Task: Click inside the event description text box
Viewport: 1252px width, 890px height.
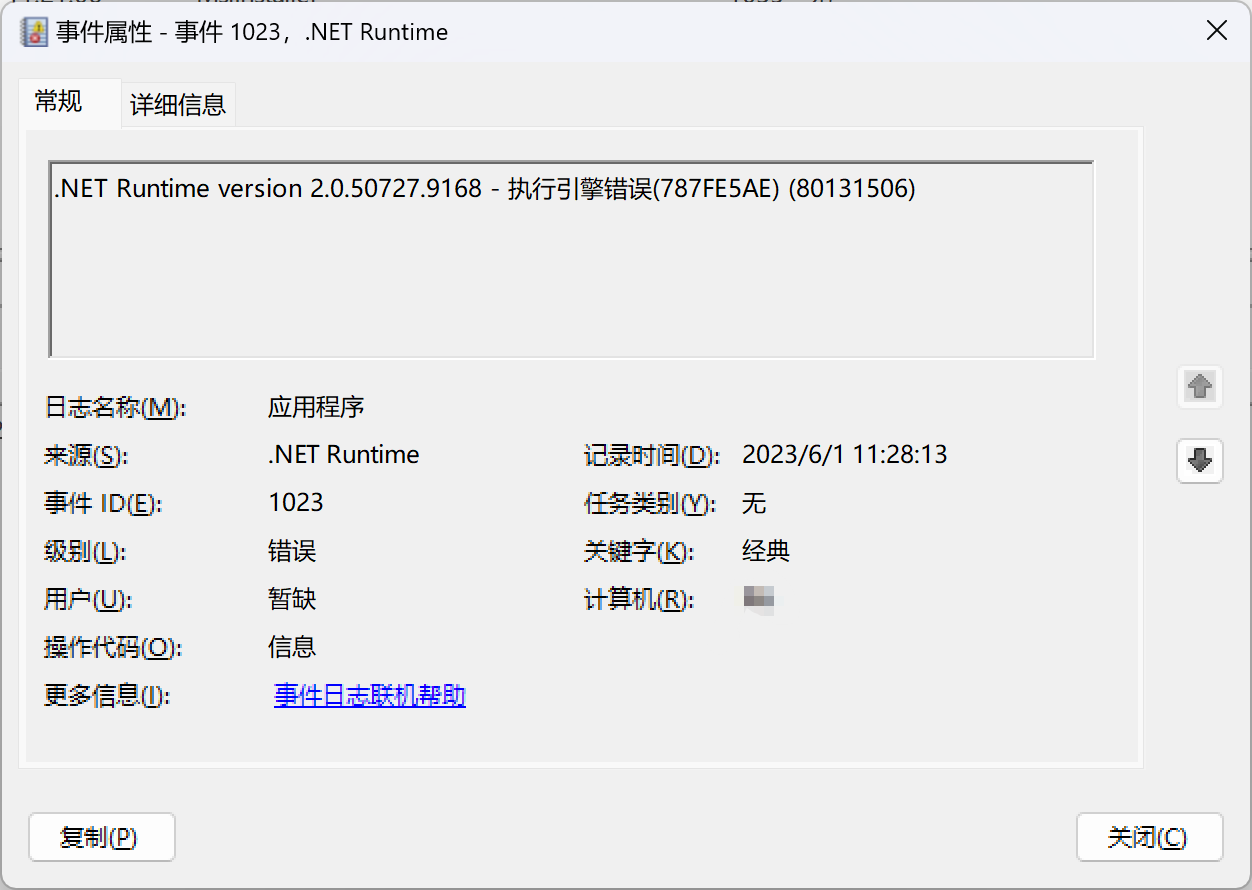Action: point(571,259)
